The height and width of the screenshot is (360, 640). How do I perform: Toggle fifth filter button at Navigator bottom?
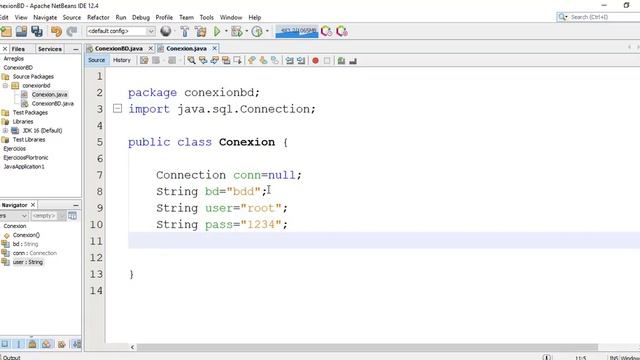point(62,344)
